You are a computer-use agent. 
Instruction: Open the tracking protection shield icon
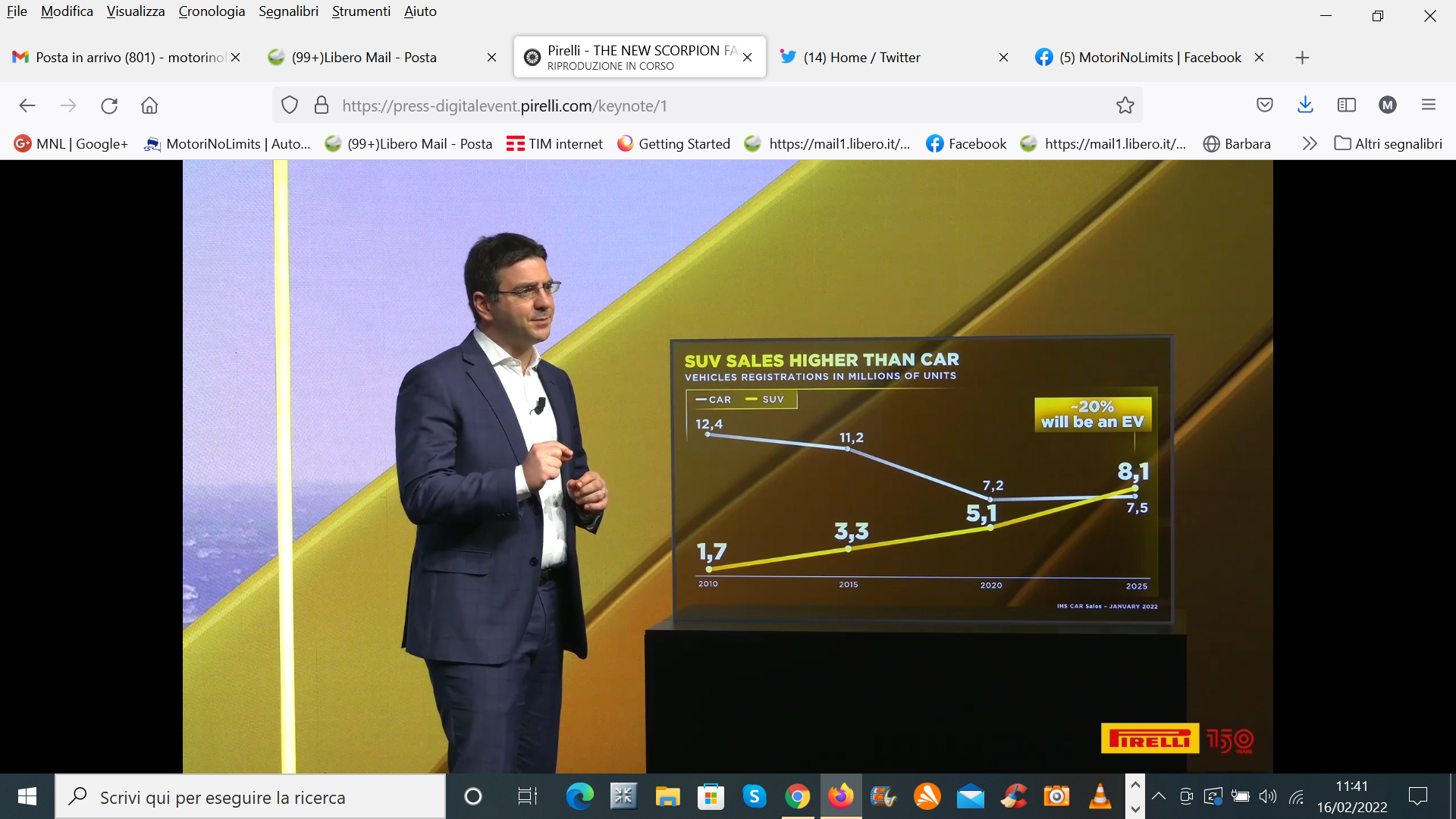290,105
